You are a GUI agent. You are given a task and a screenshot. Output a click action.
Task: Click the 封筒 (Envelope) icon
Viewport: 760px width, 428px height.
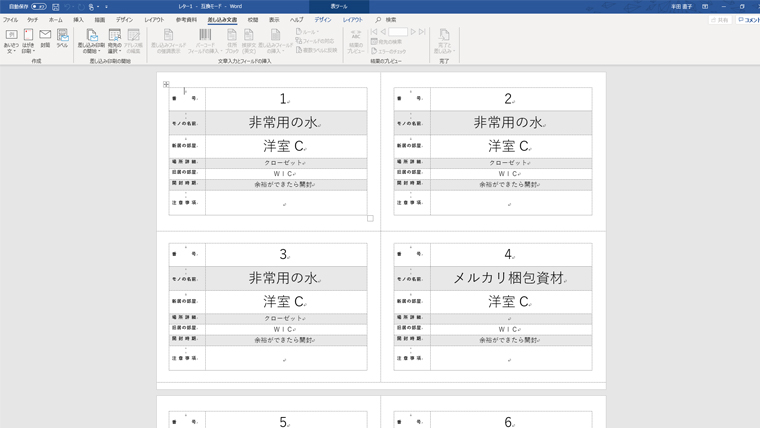[x=45, y=38]
